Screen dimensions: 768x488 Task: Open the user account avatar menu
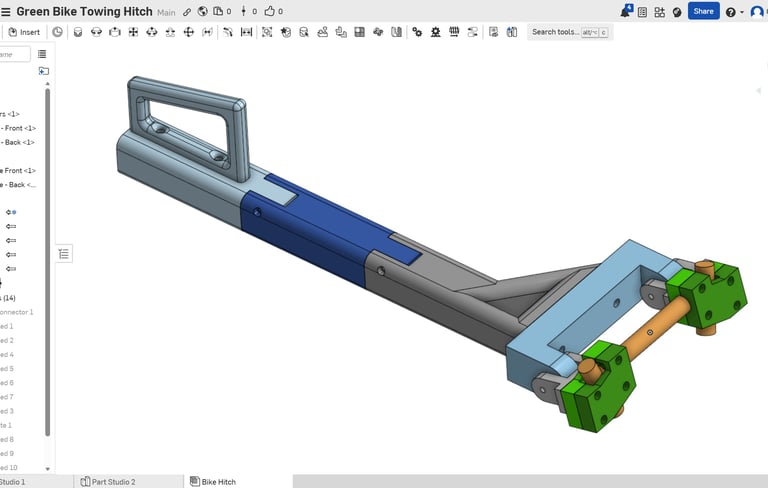pyautogui.click(x=757, y=12)
